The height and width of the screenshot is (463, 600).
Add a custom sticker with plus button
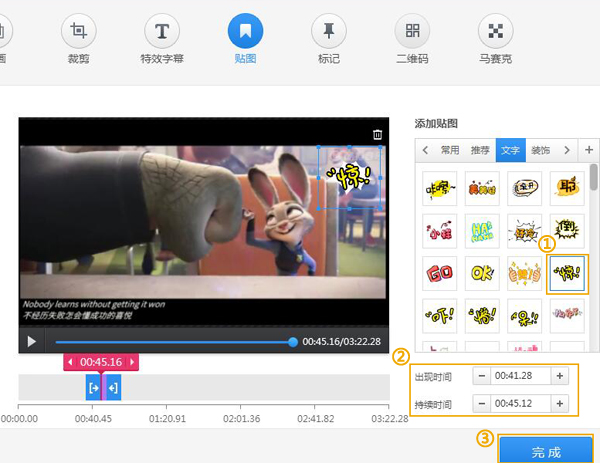pos(589,150)
